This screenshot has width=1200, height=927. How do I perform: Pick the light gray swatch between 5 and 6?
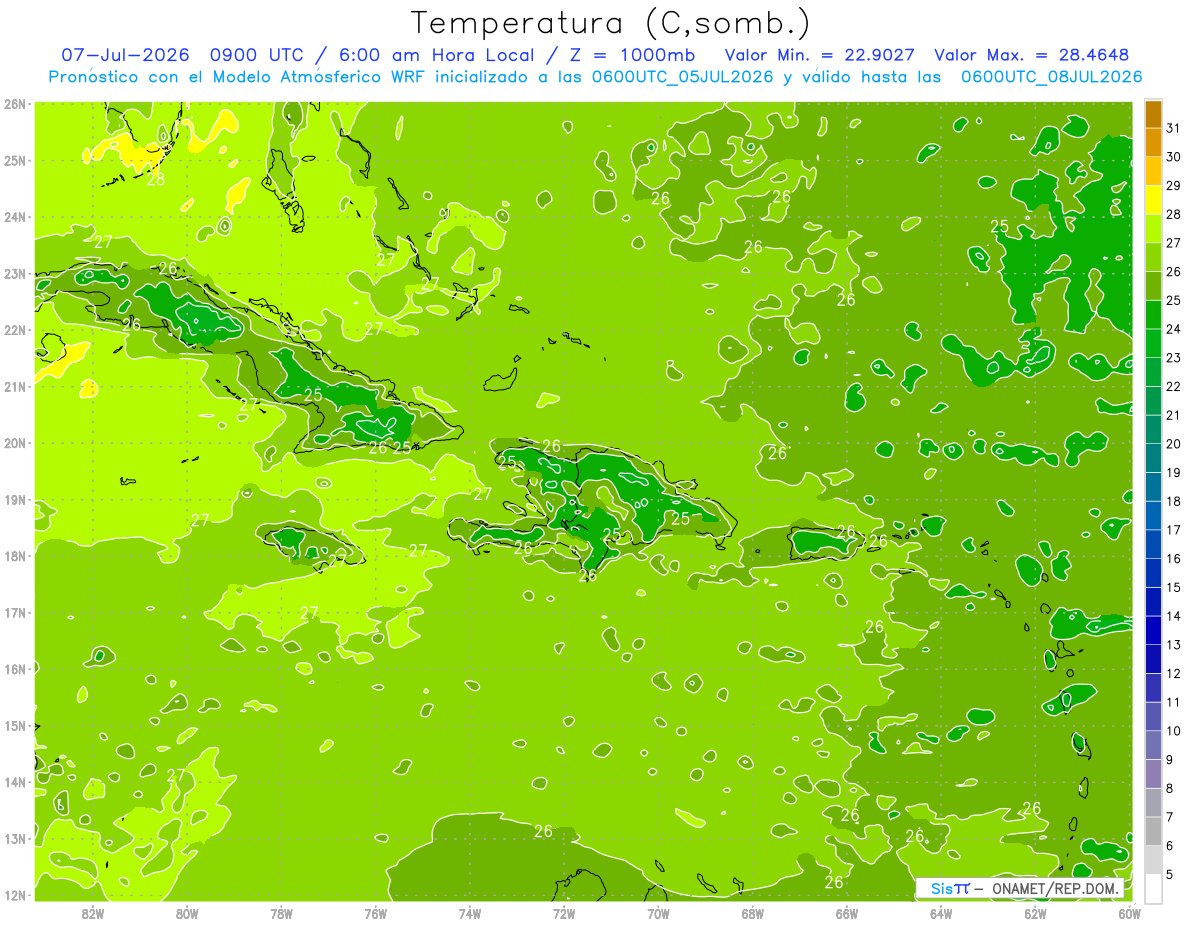(x=1153, y=860)
